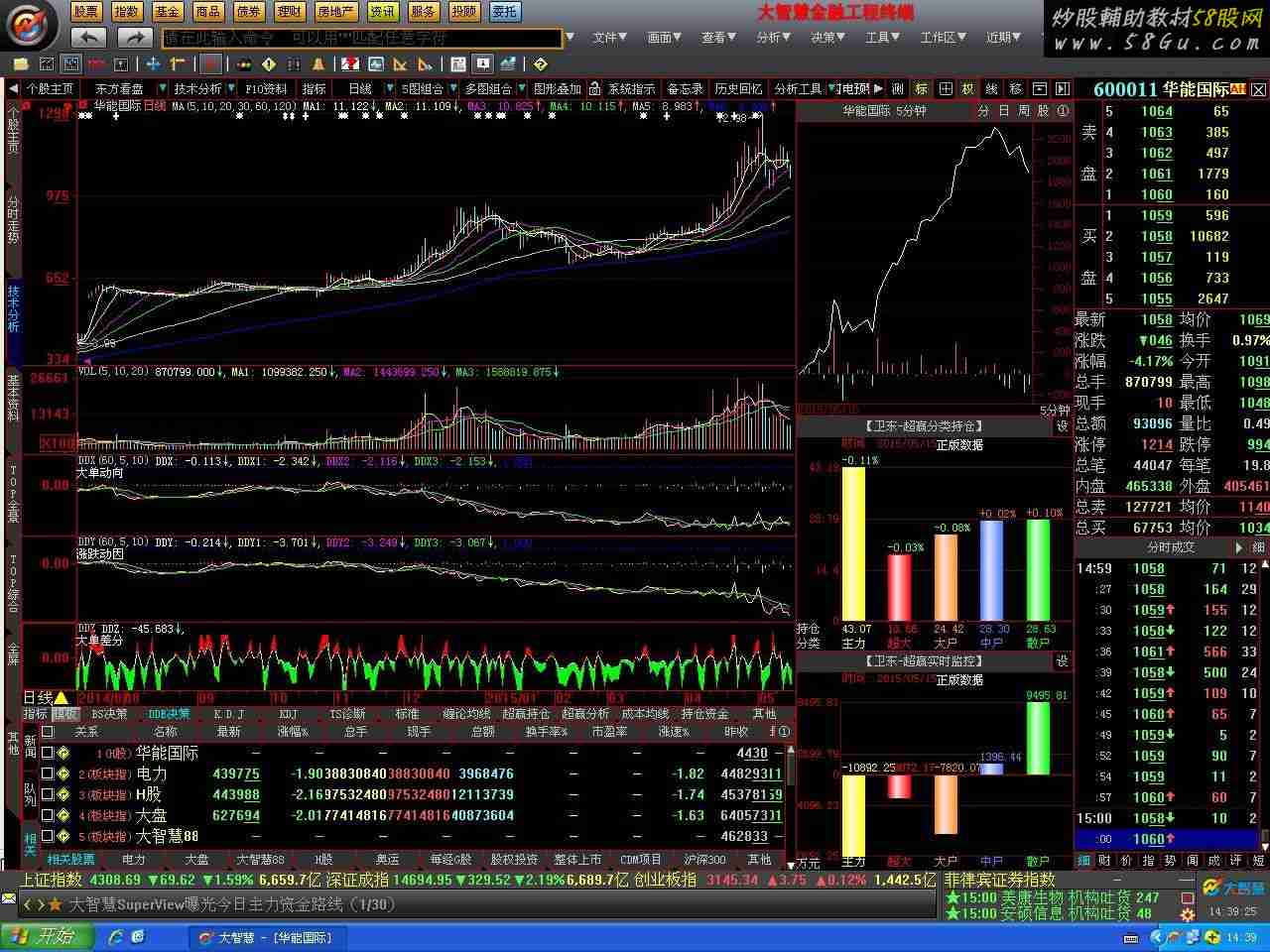Click the green 散户 bar in 超赢分类持仓
The height and width of the screenshot is (952, 1270).
point(1038,570)
